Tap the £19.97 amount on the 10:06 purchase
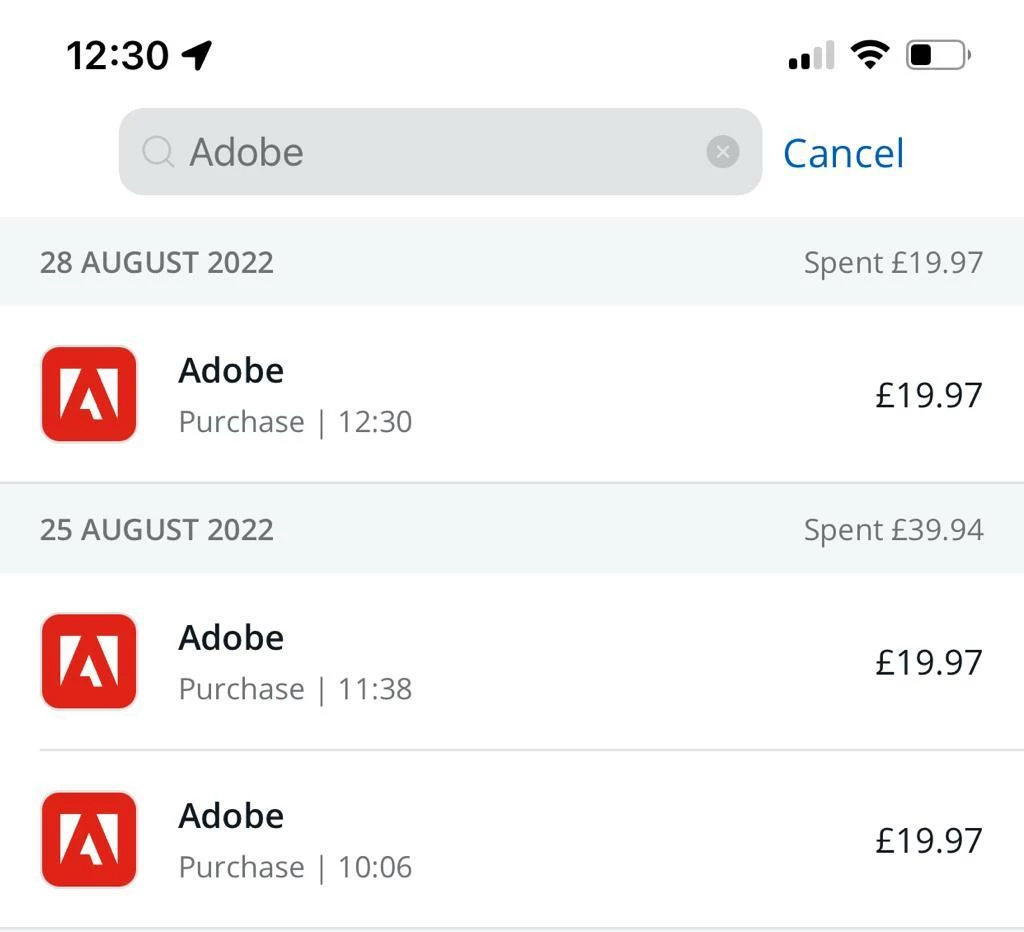The height and width of the screenshot is (932, 1024). point(929,841)
